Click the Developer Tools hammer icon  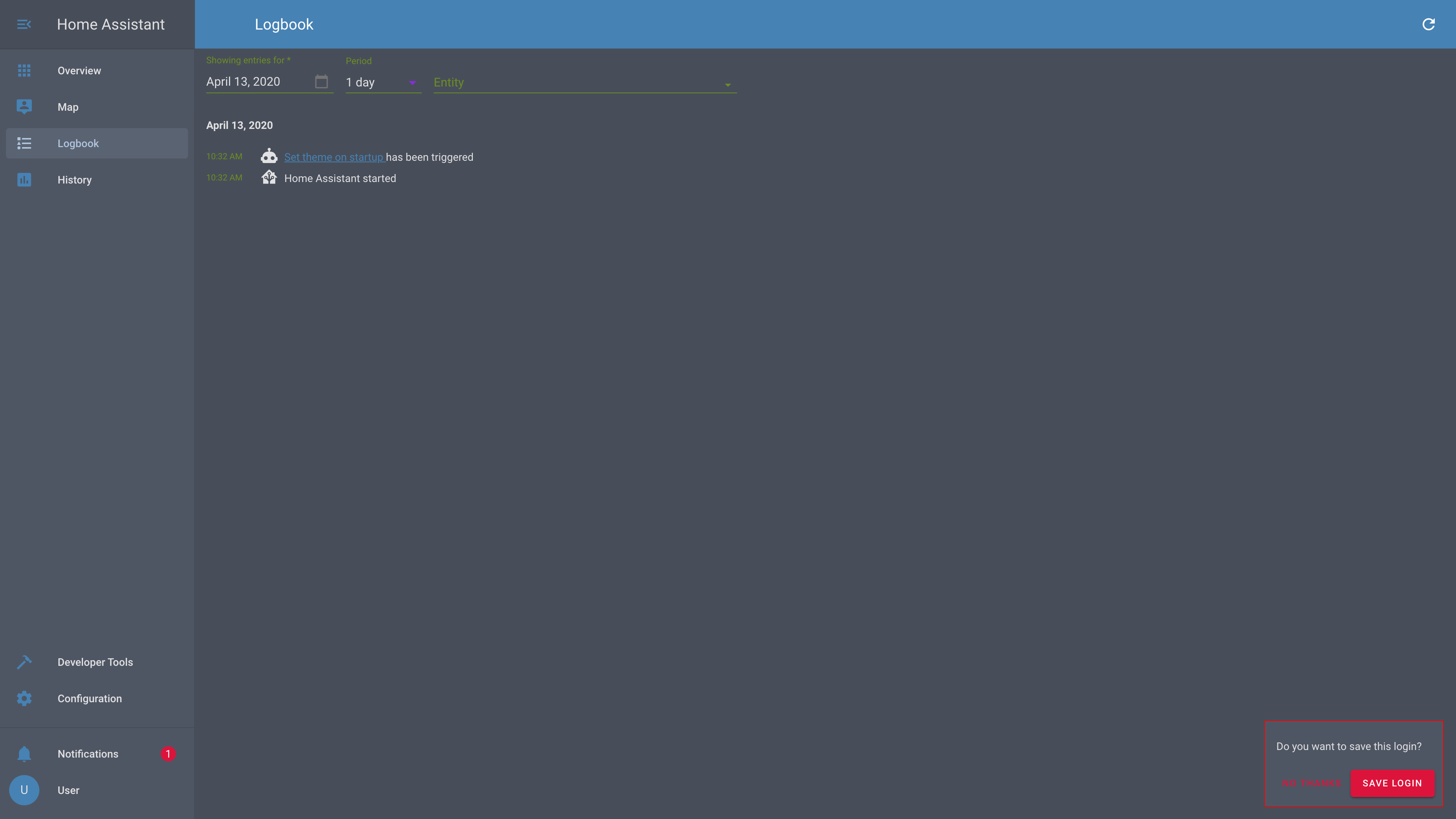click(24, 662)
